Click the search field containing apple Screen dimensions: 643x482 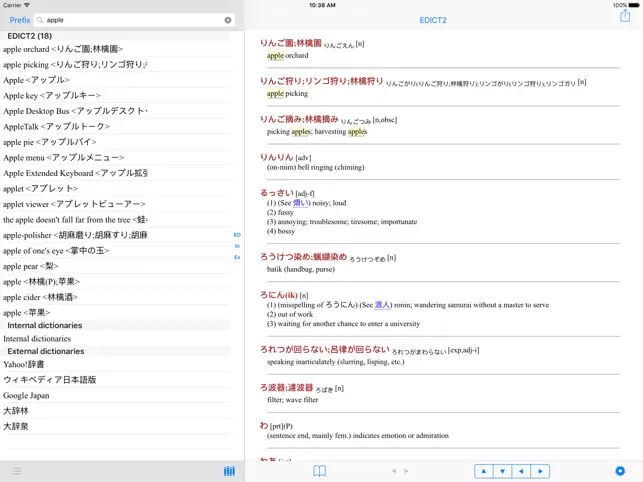pos(135,20)
